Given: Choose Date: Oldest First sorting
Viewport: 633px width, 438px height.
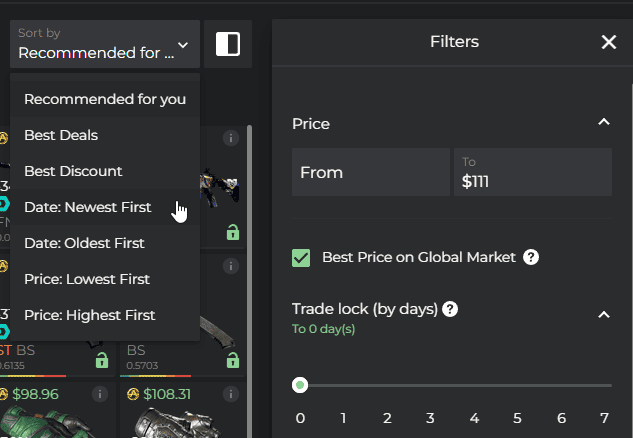Looking at the screenshot, I should coord(84,243).
